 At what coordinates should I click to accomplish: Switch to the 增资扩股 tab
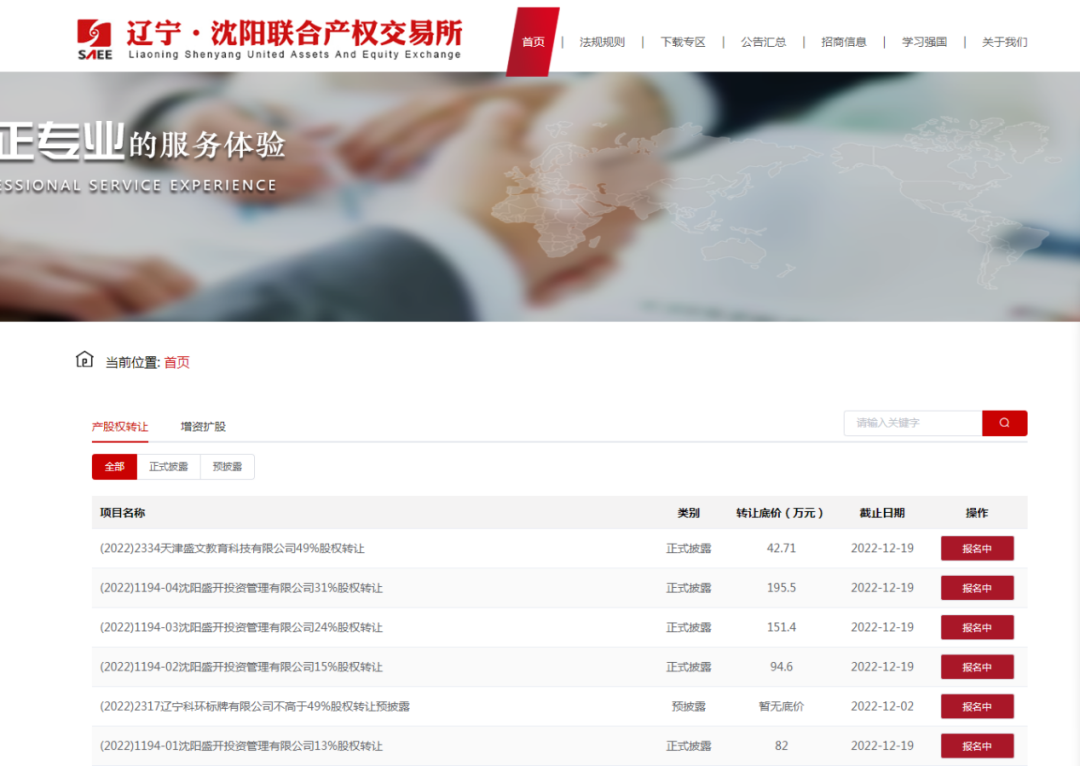[203, 426]
